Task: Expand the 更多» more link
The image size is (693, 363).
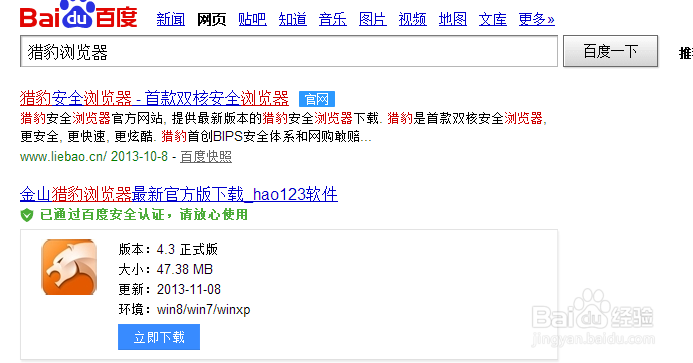Action: [x=537, y=19]
